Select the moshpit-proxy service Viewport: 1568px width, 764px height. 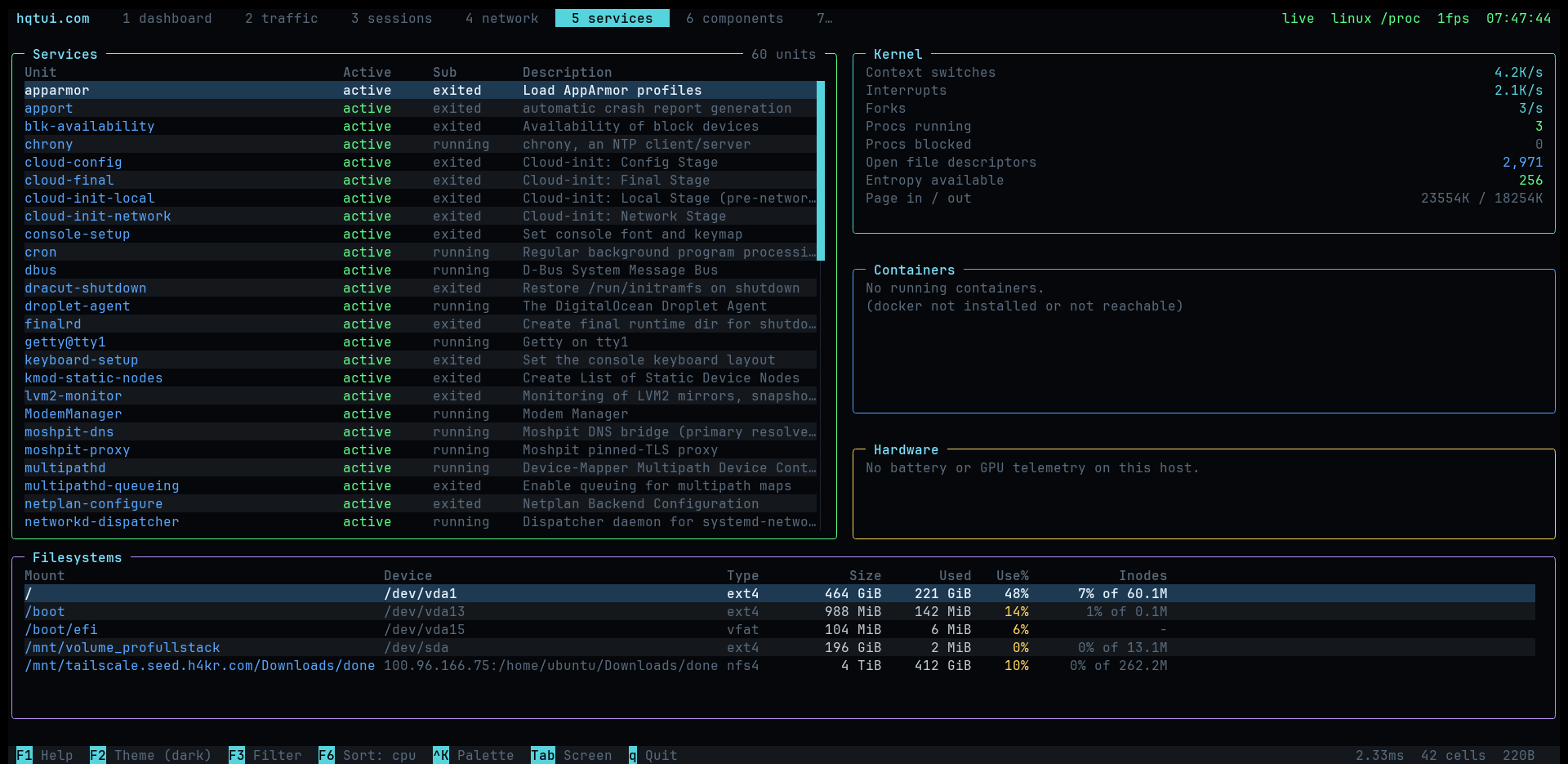coord(421,449)
